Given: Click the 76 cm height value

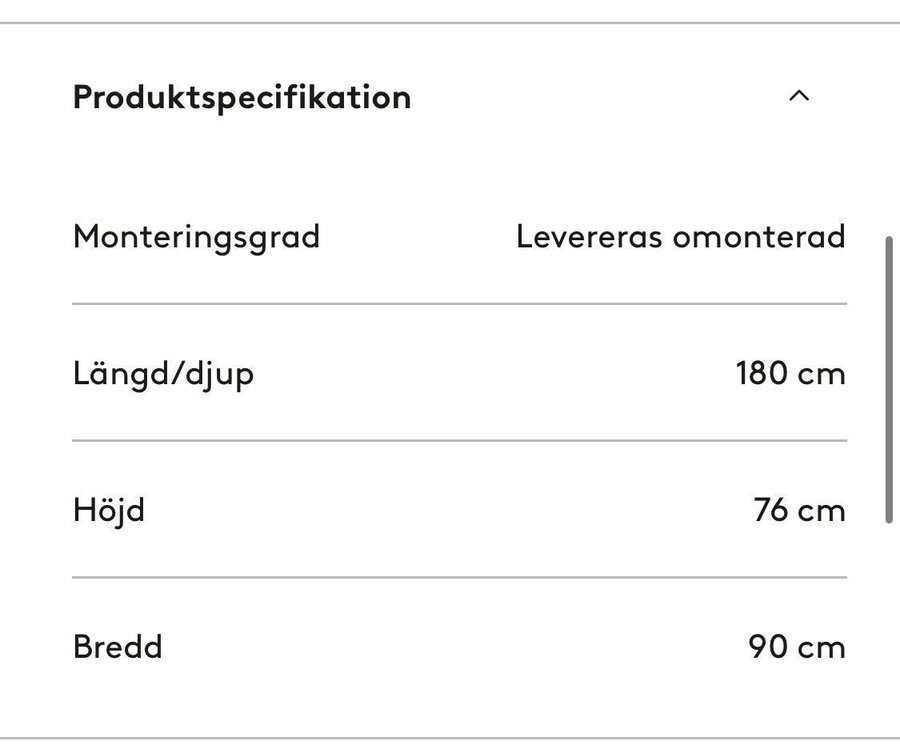Looking at the screenshot, I should pos(799,510).
